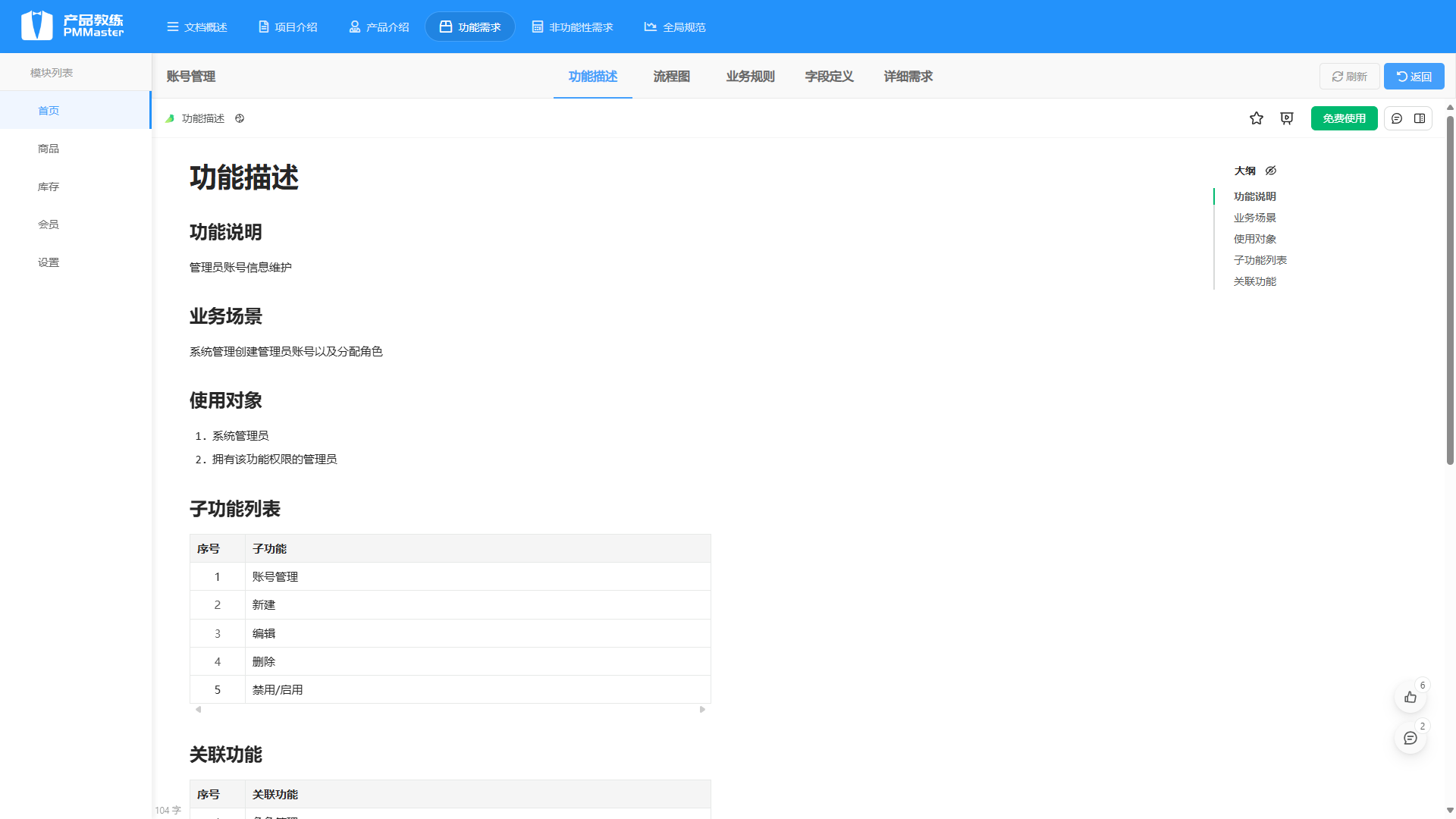Click the green leaf document icon

(170, 118)
